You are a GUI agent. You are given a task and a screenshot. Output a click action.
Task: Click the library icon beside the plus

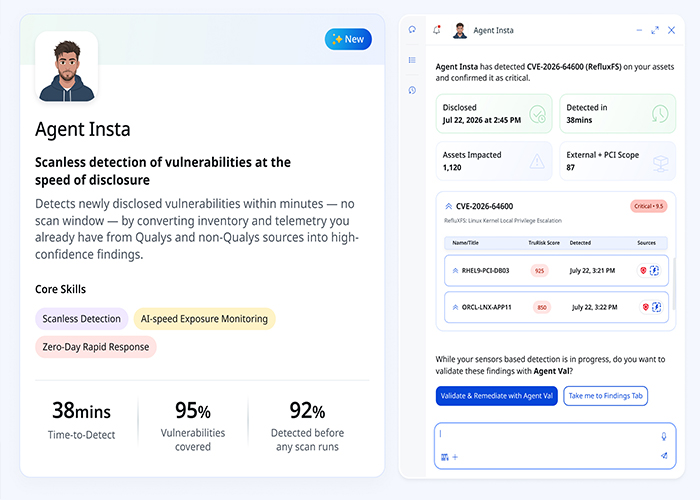coord(445,457)
